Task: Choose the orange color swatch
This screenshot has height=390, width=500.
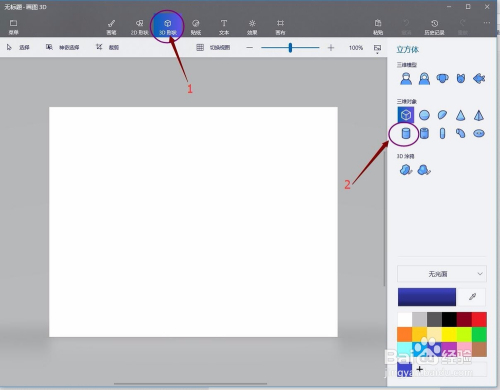Action: [405, 334]
